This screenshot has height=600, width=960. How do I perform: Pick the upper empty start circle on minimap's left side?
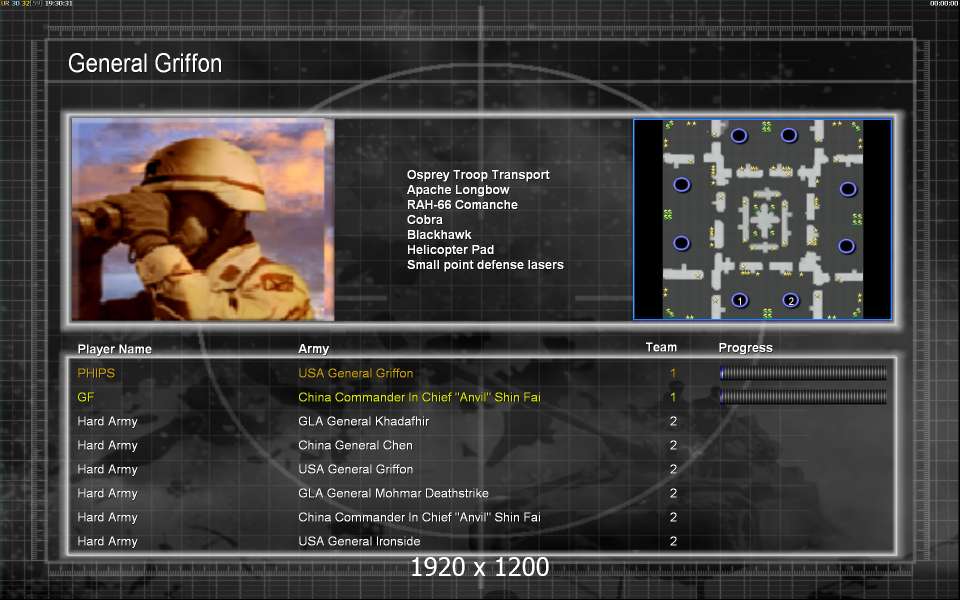(681, 184)
